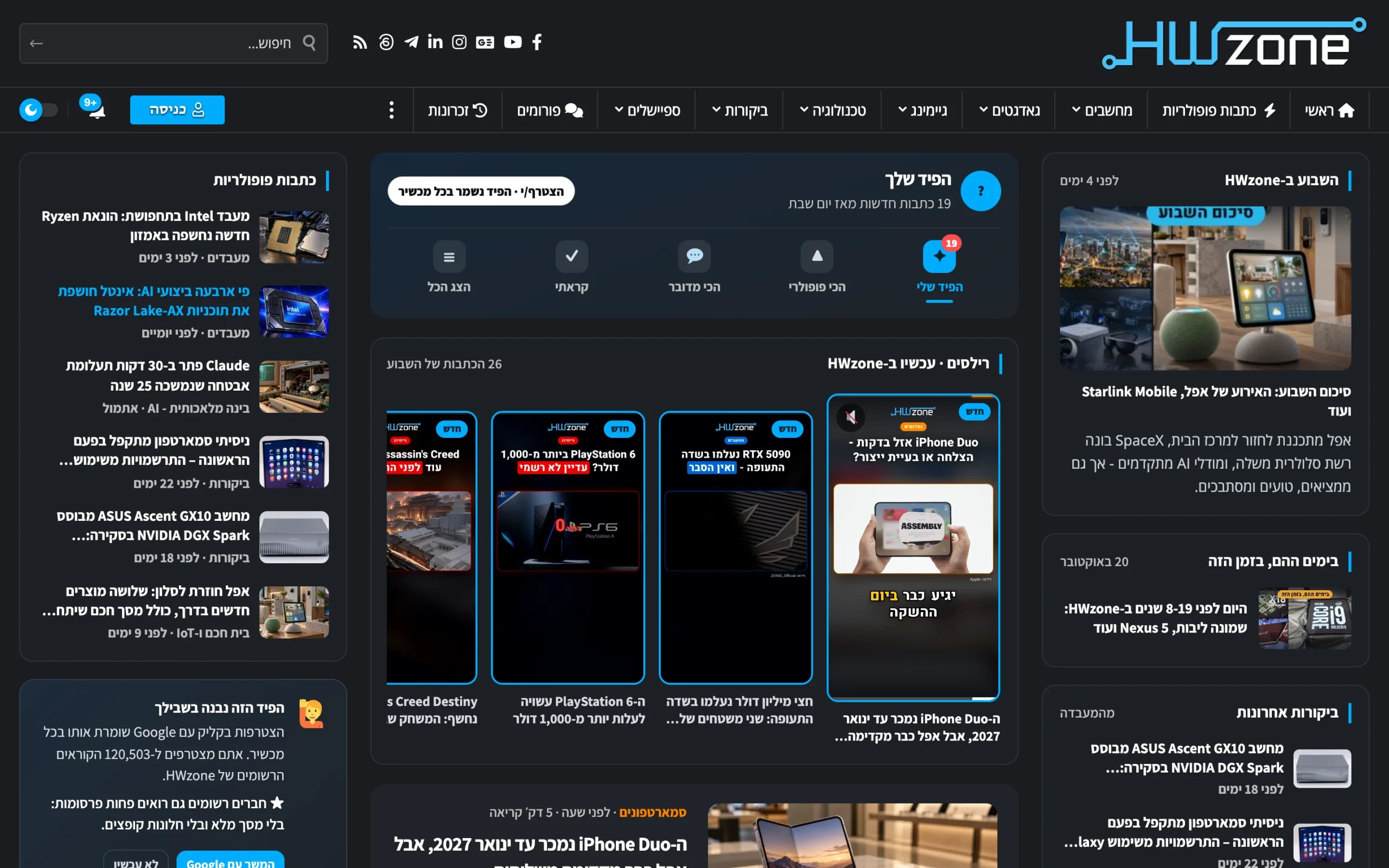Open the HWzone Facebook page icon
The width and height of the screenshot is (1389, 868).
tap(537, 42)
